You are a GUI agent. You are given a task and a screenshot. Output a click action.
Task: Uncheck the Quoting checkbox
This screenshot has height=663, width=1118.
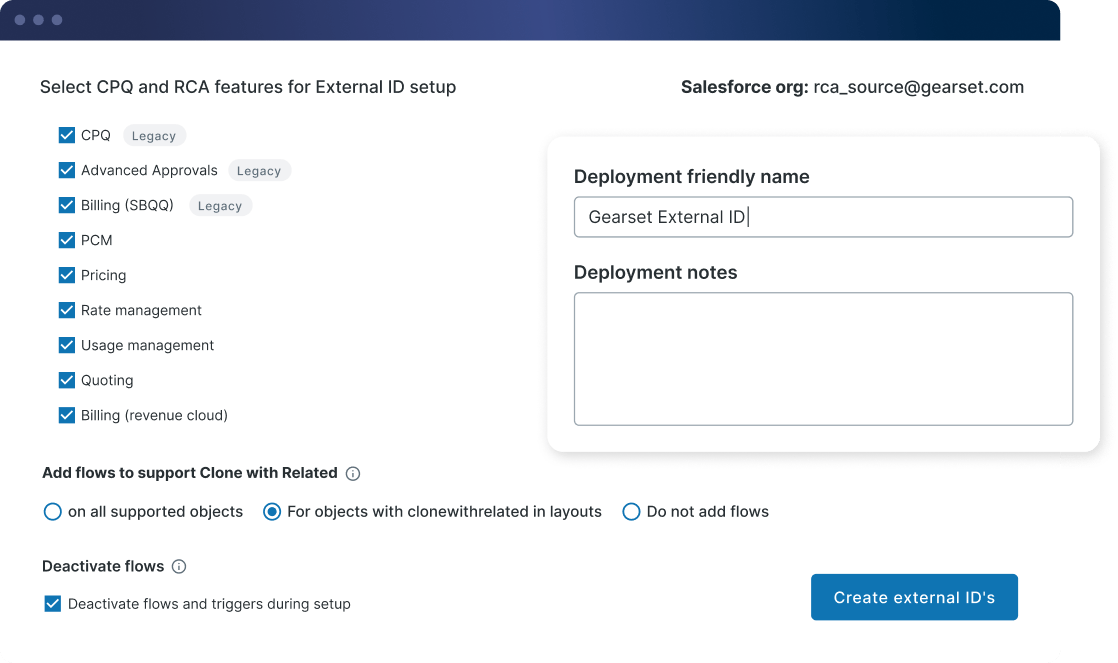pos(67,380)
